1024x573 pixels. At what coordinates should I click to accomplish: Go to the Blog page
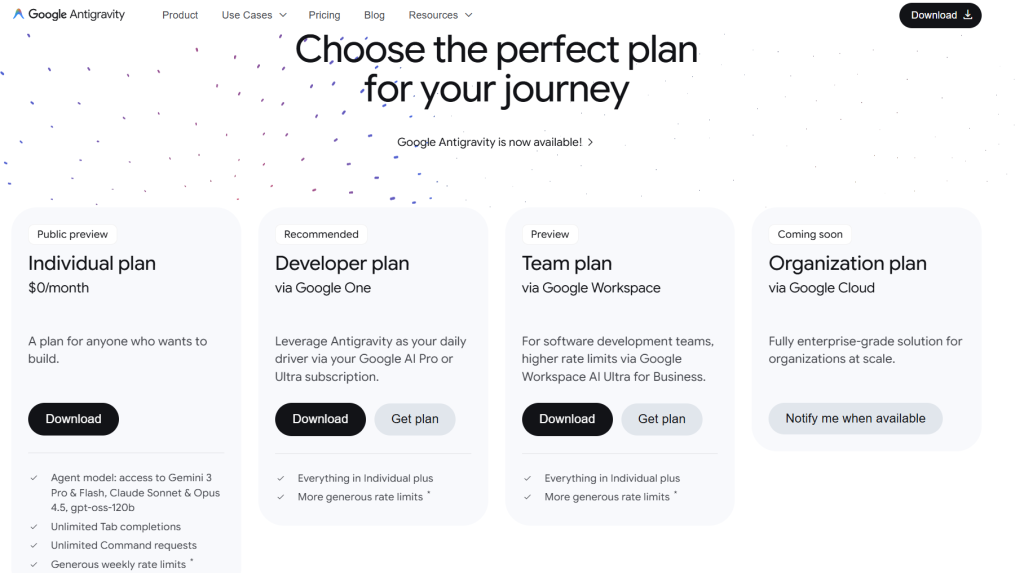click(x=374, y=15)
